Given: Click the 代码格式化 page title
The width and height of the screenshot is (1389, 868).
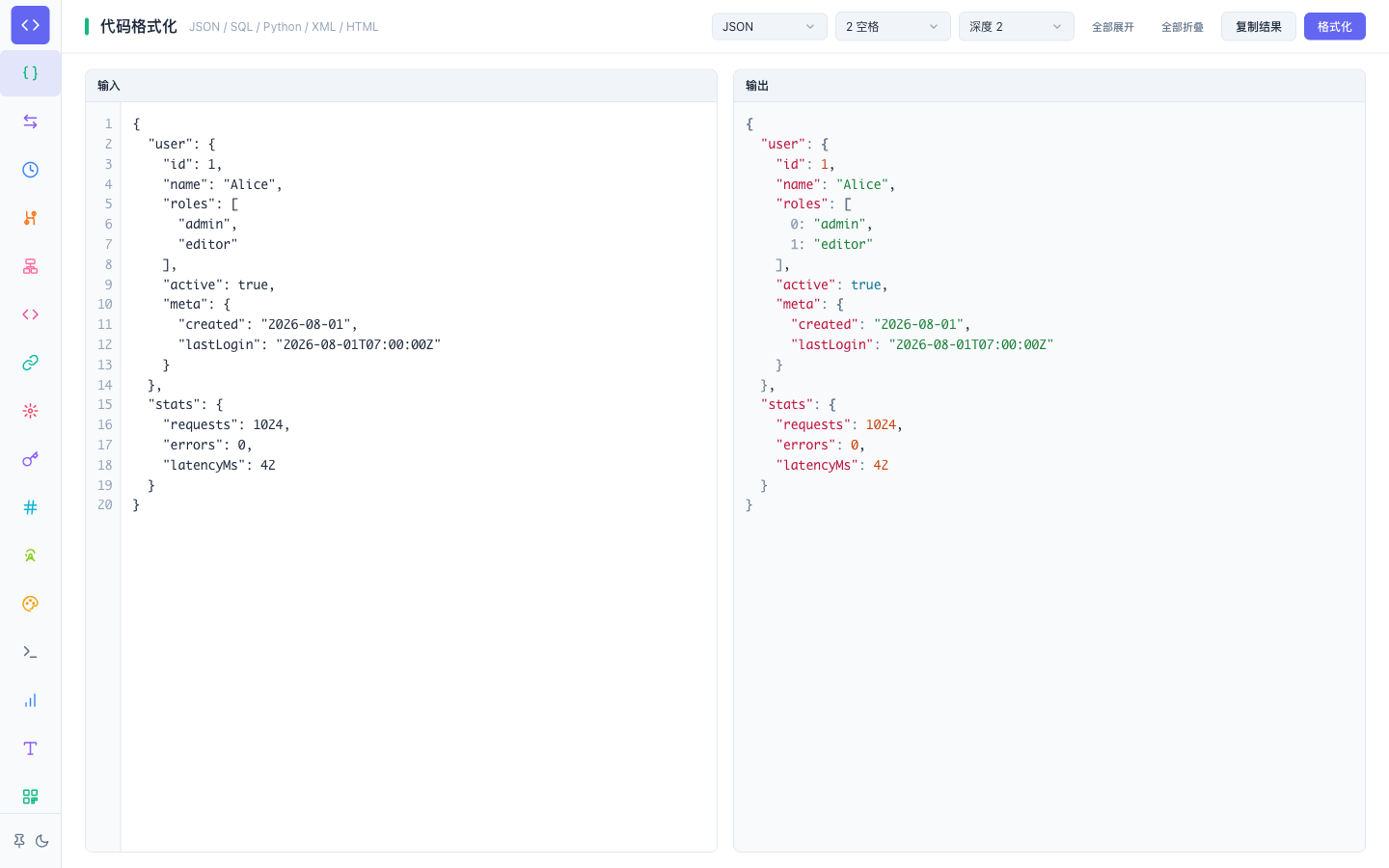Looking at the screenshot, I should (x=139, y=27).
